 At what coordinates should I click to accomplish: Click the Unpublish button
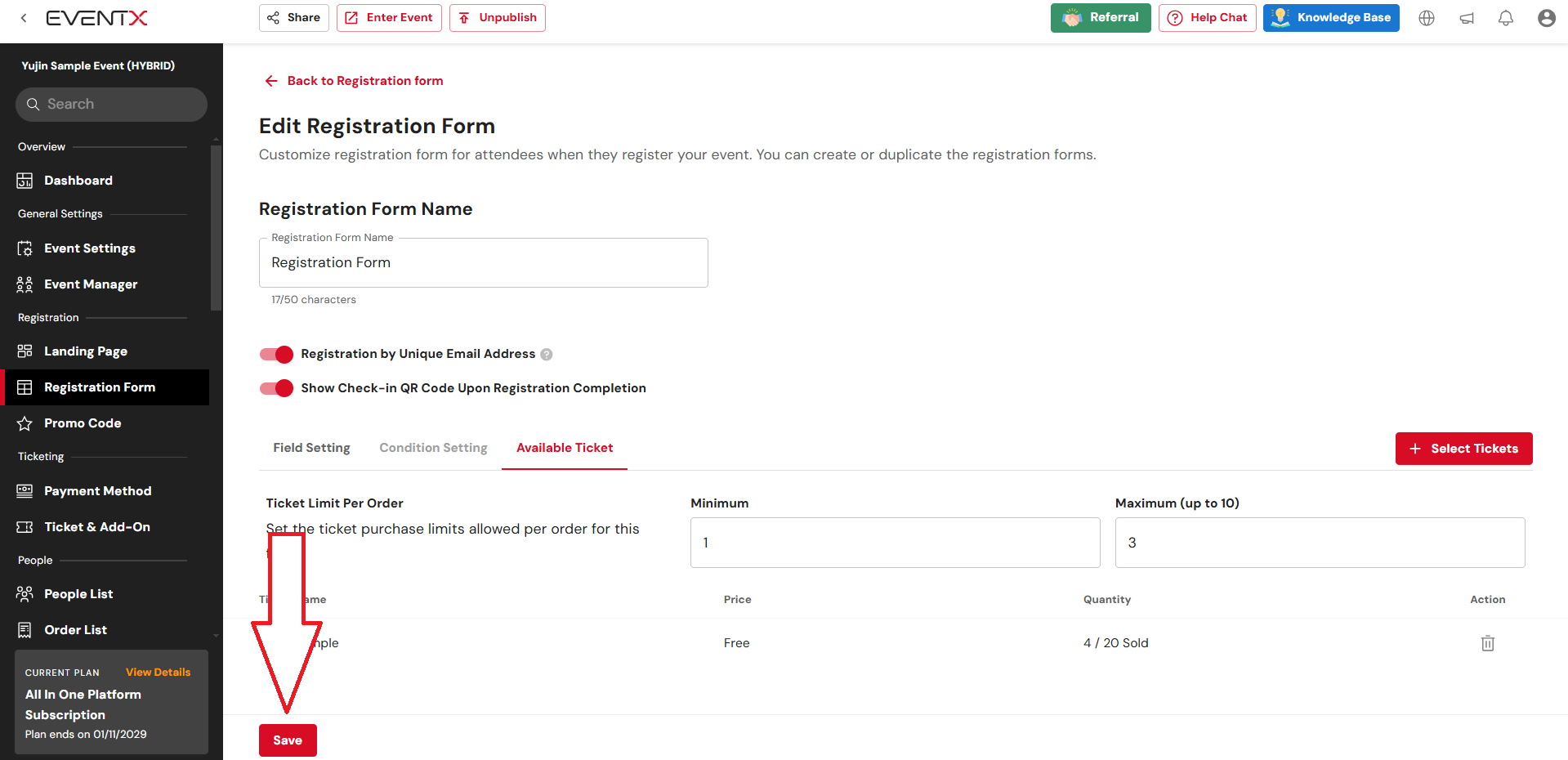(497, 18)
